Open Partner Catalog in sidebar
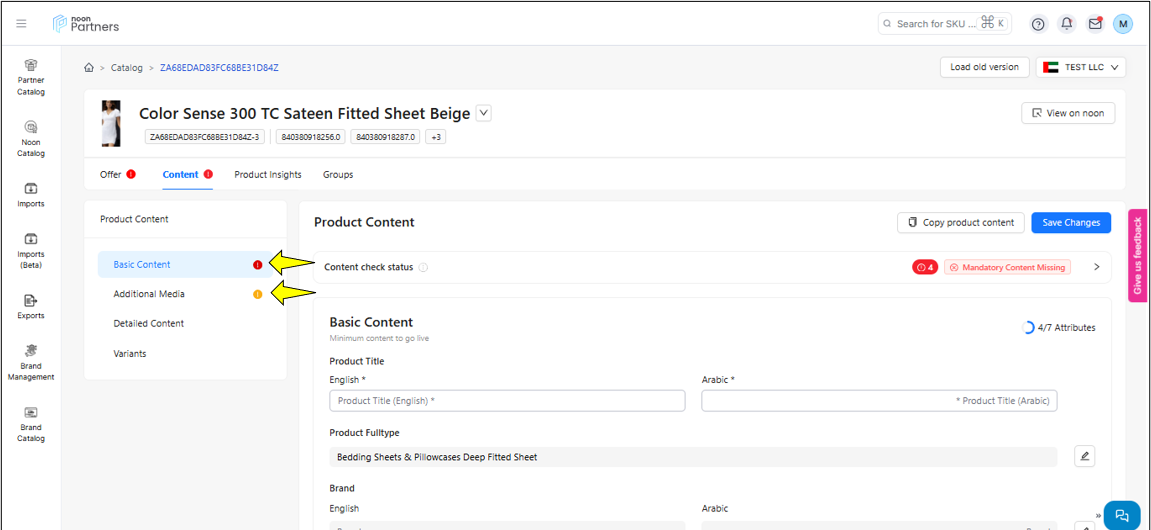Viewport: 1151px width, 530px height. (31, 77)
